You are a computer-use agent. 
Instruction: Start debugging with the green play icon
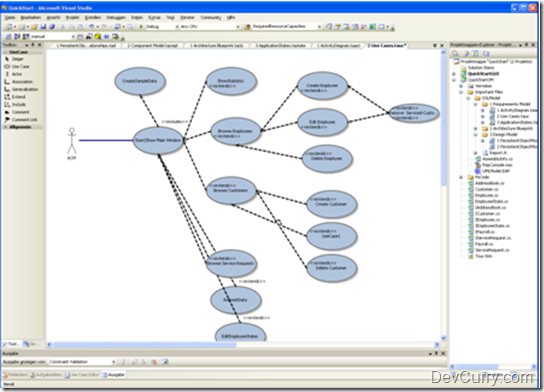point(141,27)
